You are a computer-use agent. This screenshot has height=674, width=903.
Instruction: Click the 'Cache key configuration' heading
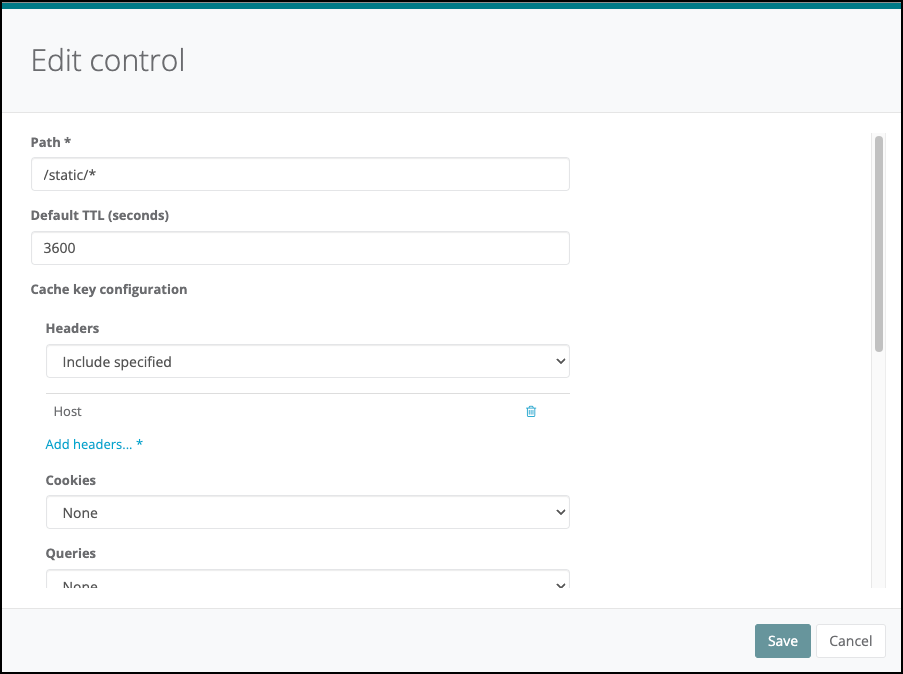pos(109,289)
